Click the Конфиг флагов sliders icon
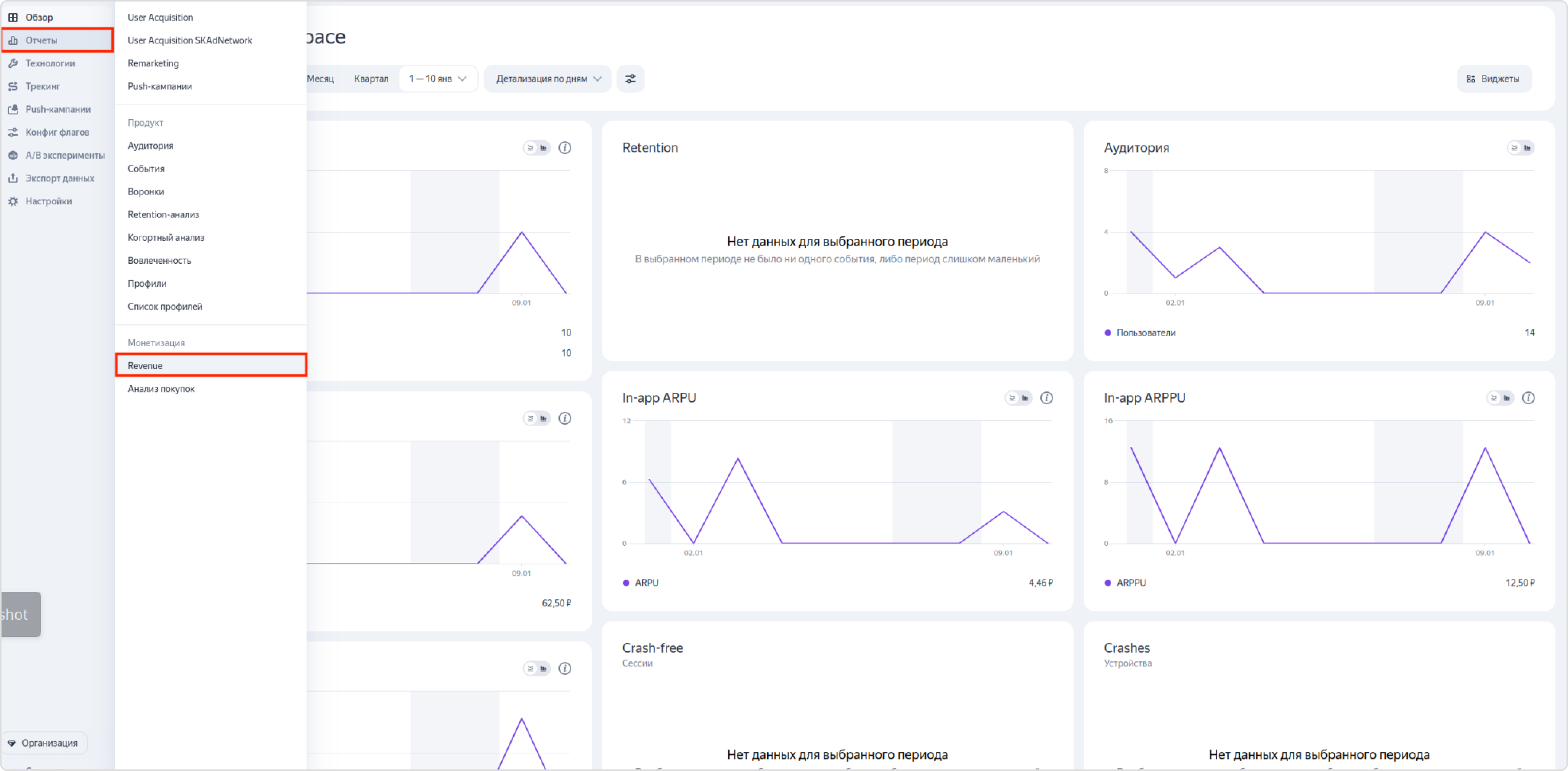 (x=13, y=132)
